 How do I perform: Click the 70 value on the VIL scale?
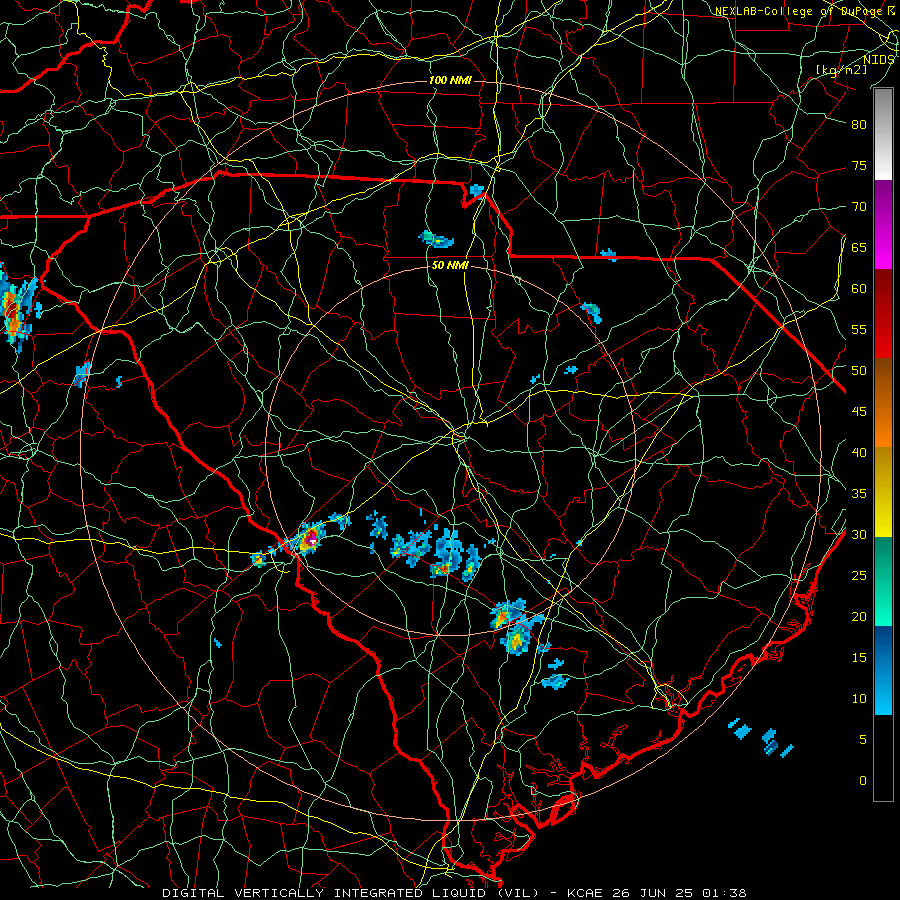(859, 207)
